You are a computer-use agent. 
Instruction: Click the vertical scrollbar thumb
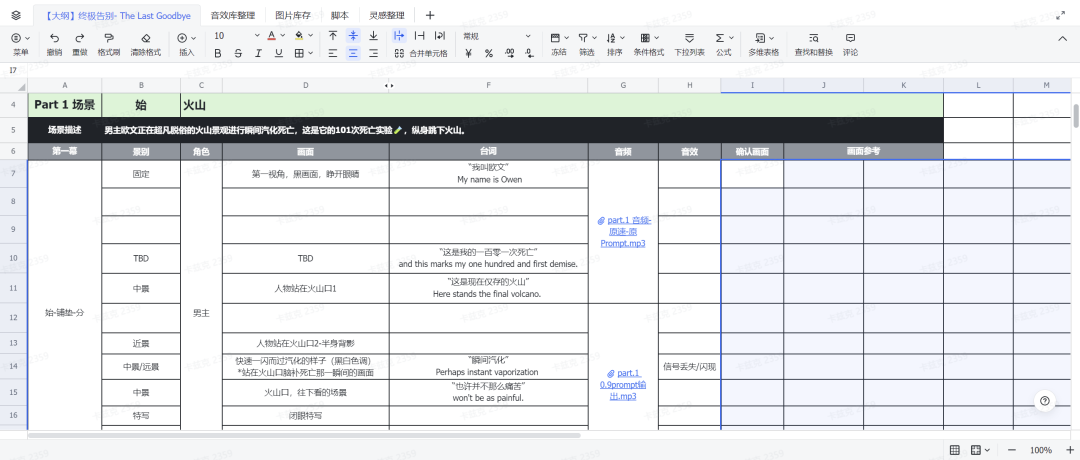click(1076, 116)
